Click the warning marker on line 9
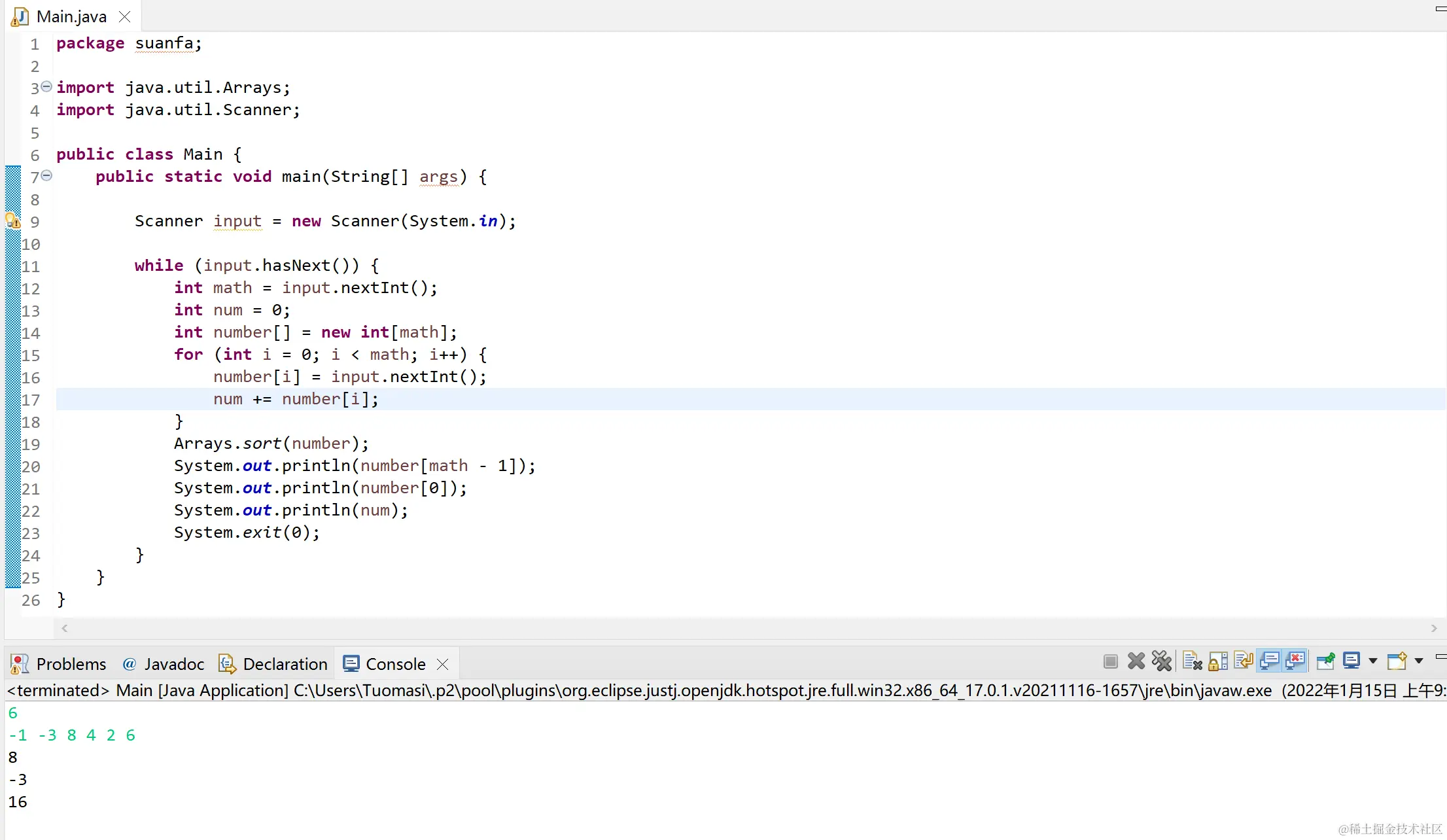This screenshot has width=1447, height=840. point(13,221)
